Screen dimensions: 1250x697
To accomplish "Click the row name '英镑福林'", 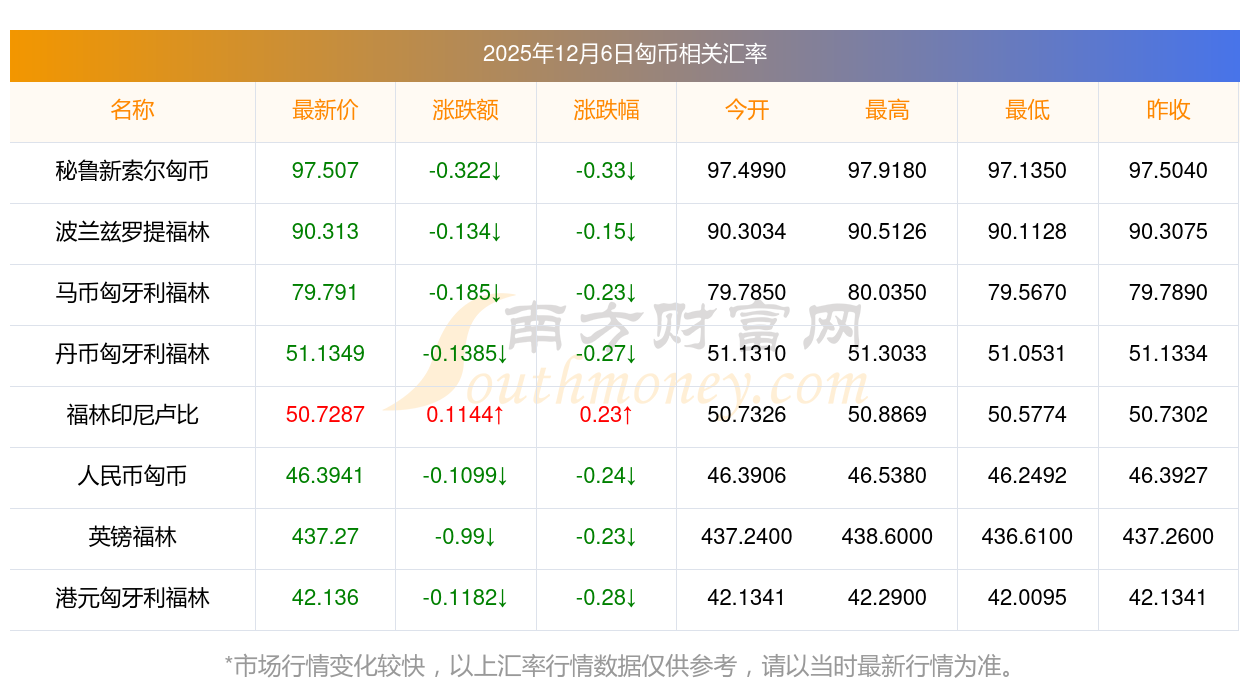I will tap(132, 537).
